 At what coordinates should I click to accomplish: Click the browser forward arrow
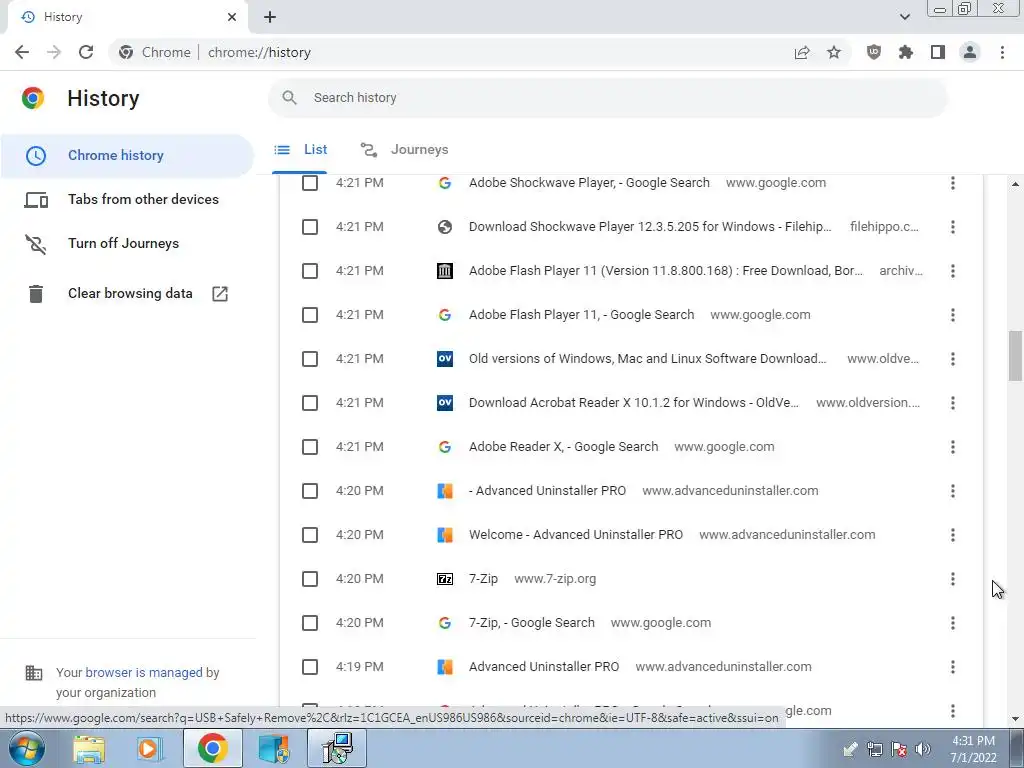(x=54, y=52)
